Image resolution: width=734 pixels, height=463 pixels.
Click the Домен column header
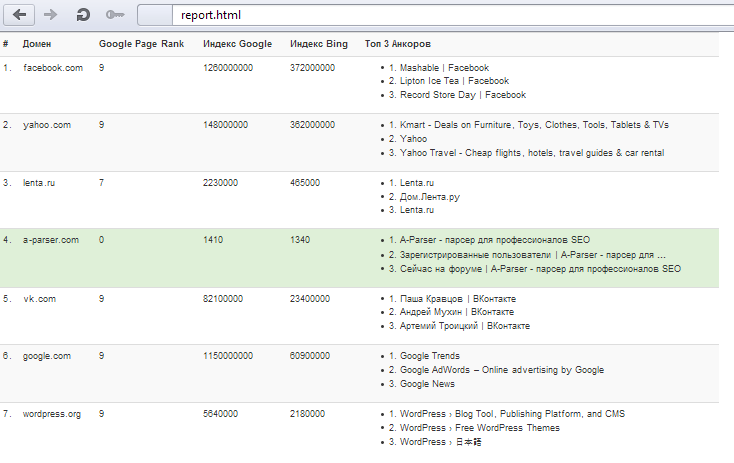pos(37,44)
